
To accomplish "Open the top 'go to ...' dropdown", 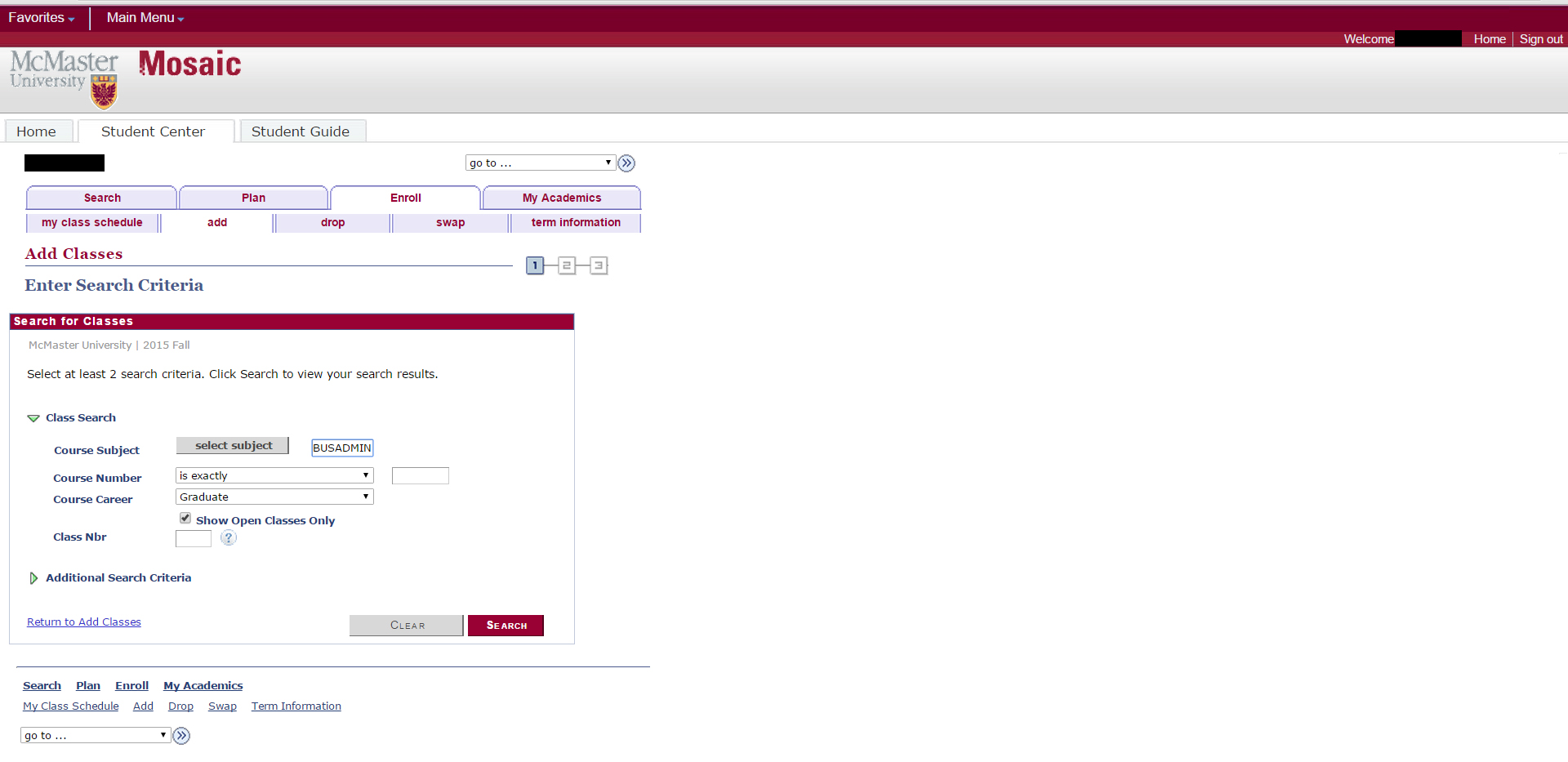I will point(540,163).
